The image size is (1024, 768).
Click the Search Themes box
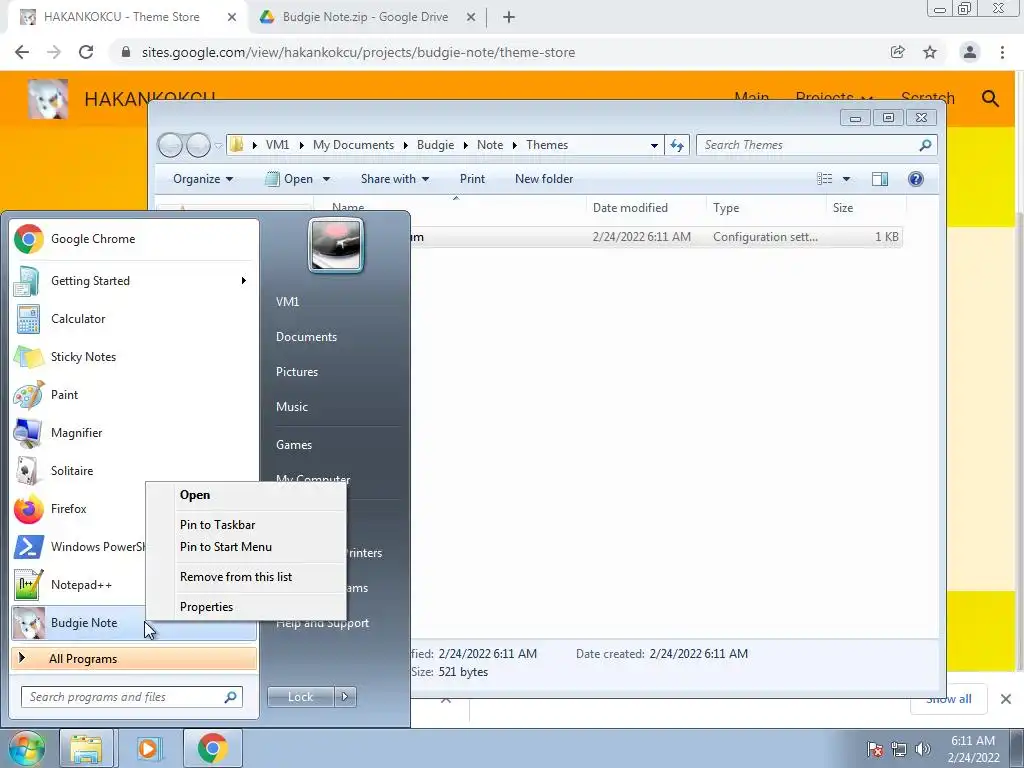816,145
